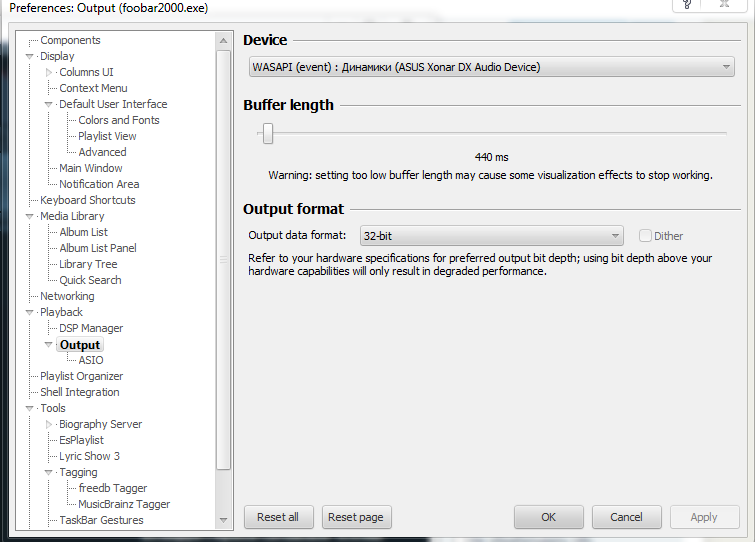Click the Reset page button
The image size is (755, 542).
tap(356, 517)
